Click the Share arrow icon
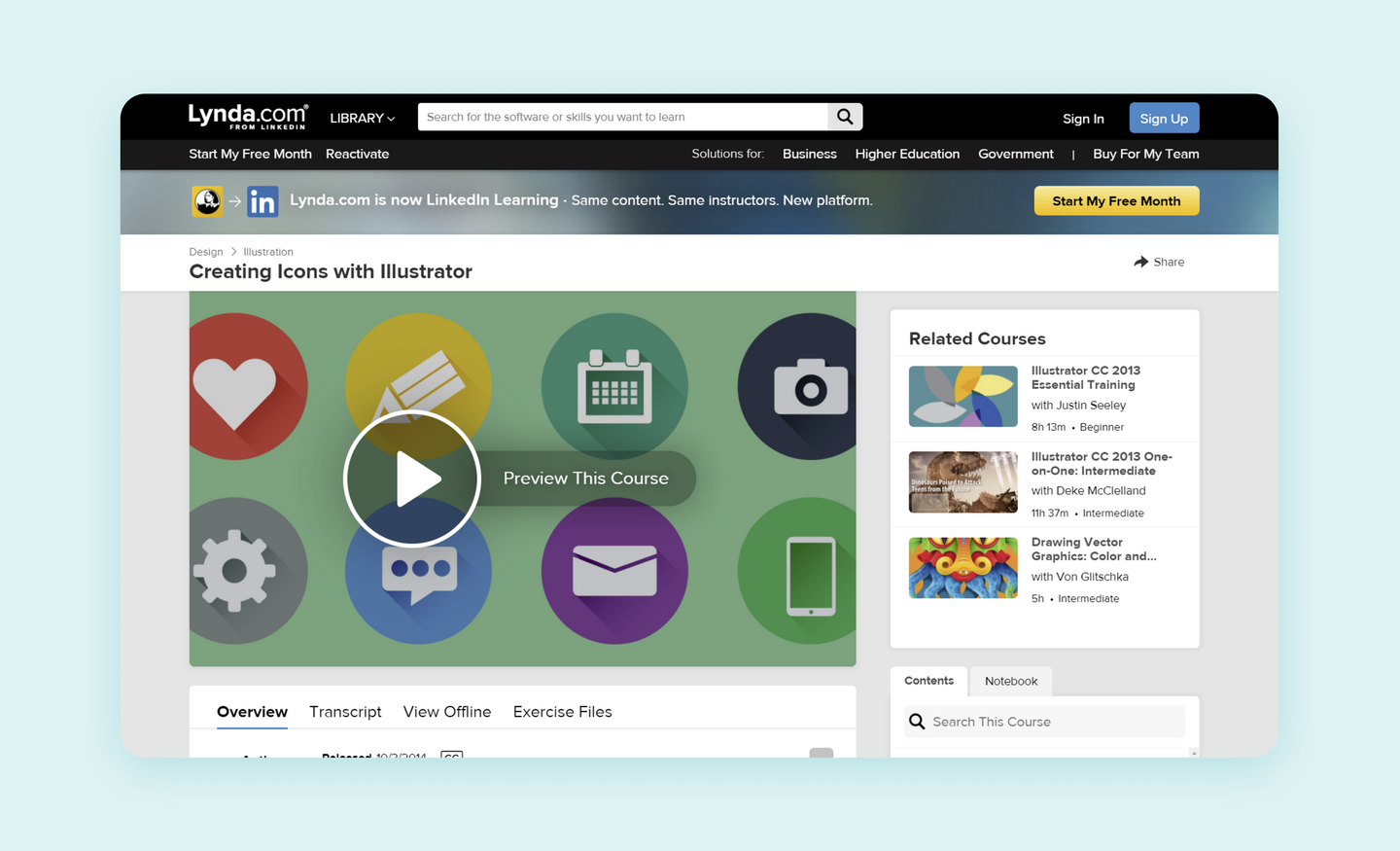1400x851 pixels. coord(1141,262)
